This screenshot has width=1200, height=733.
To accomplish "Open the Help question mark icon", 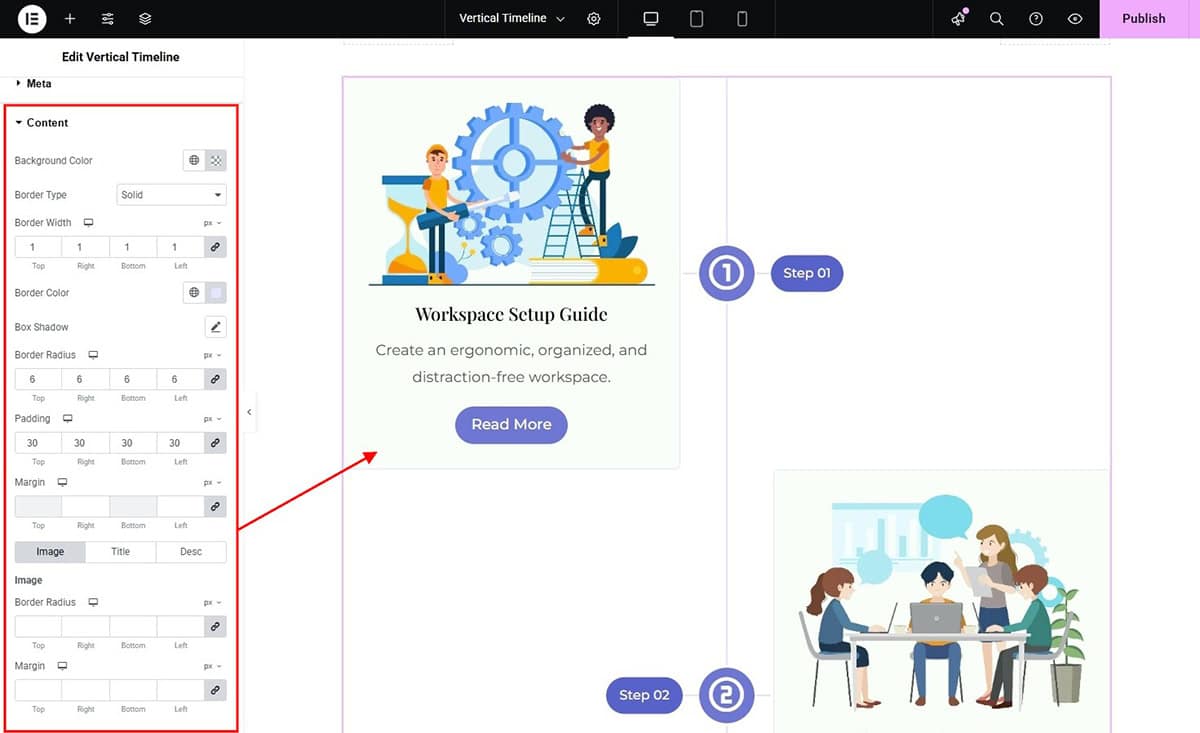I will coord(1036,19).
